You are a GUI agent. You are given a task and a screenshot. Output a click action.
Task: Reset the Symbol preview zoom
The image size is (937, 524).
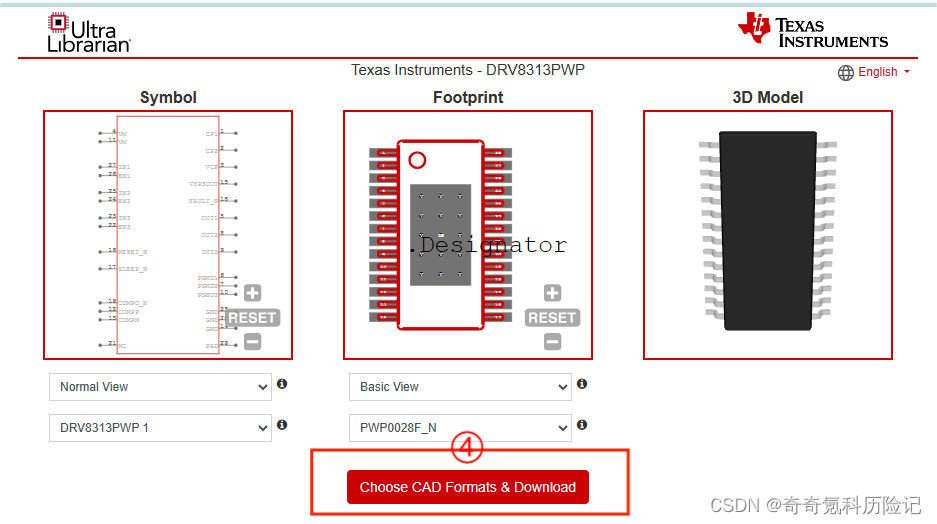pos(252,318)
